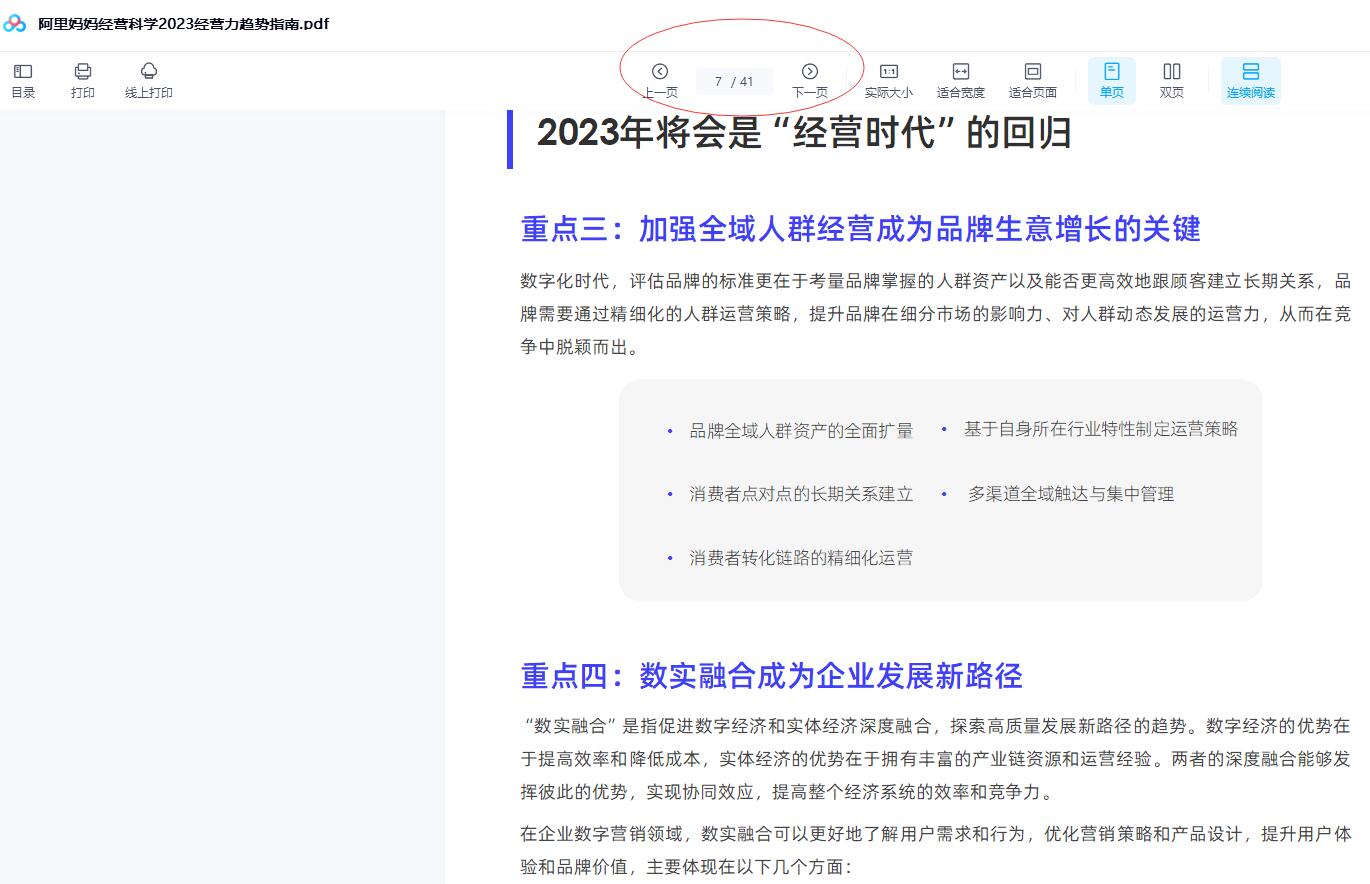
Task: Click the current page number field
Action: (719, 82)
